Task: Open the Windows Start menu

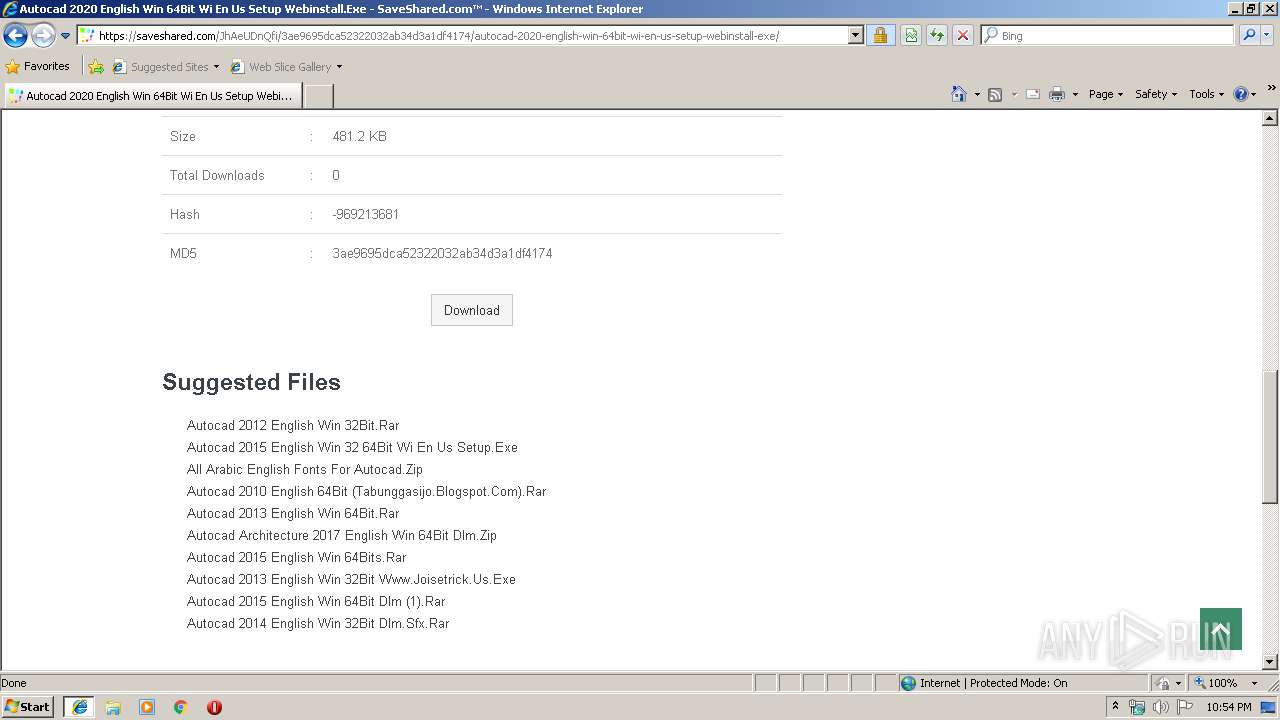Action: pos(27,707)
